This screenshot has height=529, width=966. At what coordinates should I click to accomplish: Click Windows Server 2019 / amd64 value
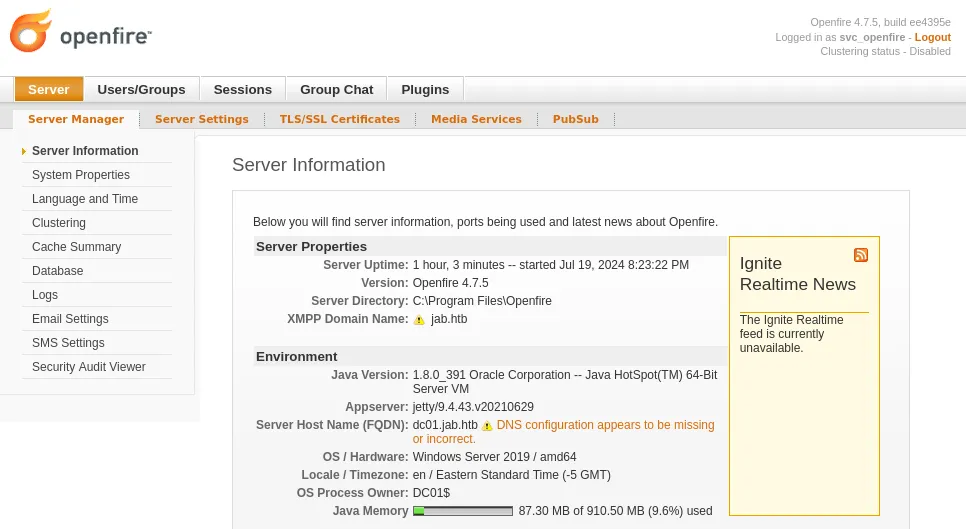point(494,457)
